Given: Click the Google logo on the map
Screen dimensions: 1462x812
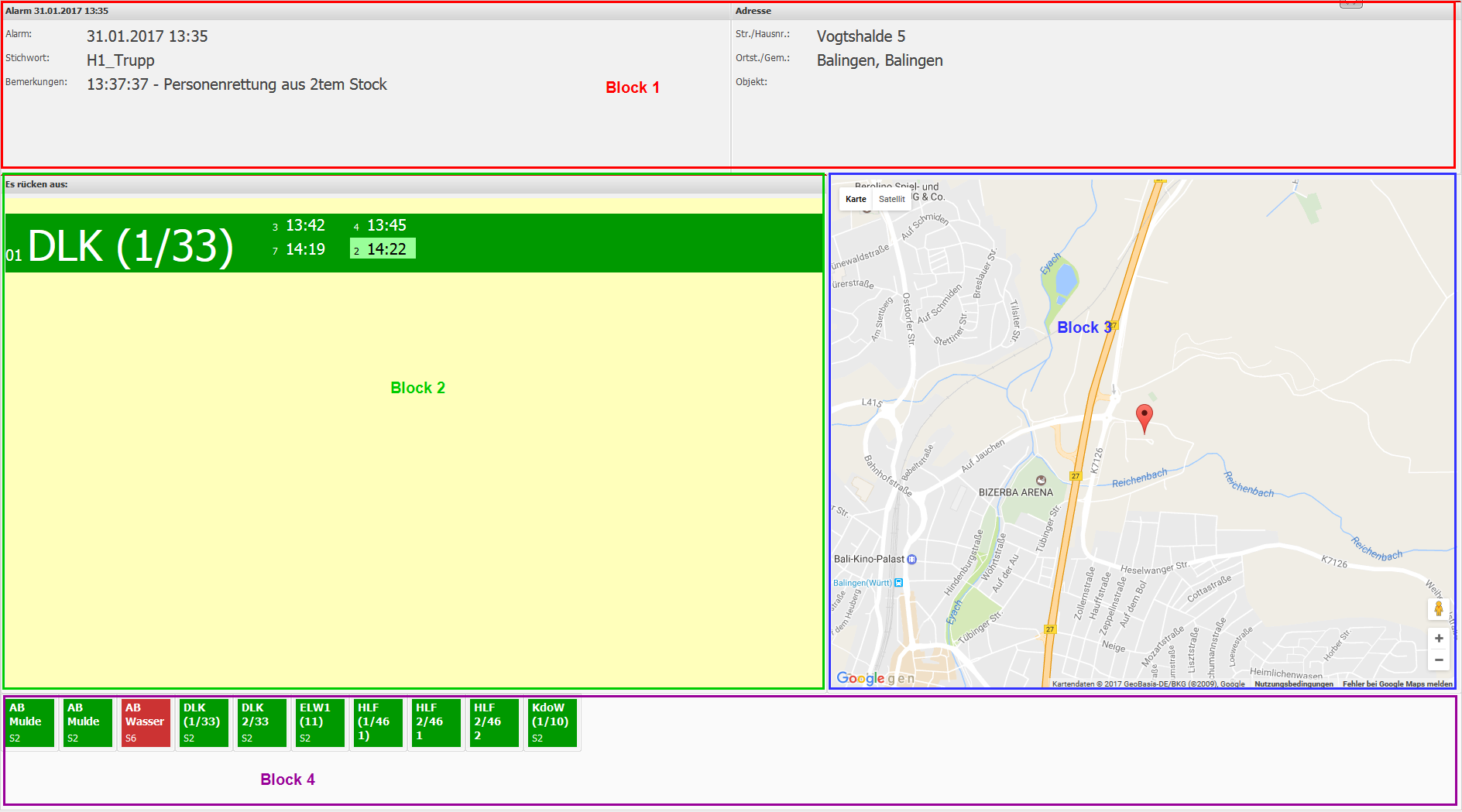Looking at the screenshot, I should pyautogui.click(x=860, y=678).
